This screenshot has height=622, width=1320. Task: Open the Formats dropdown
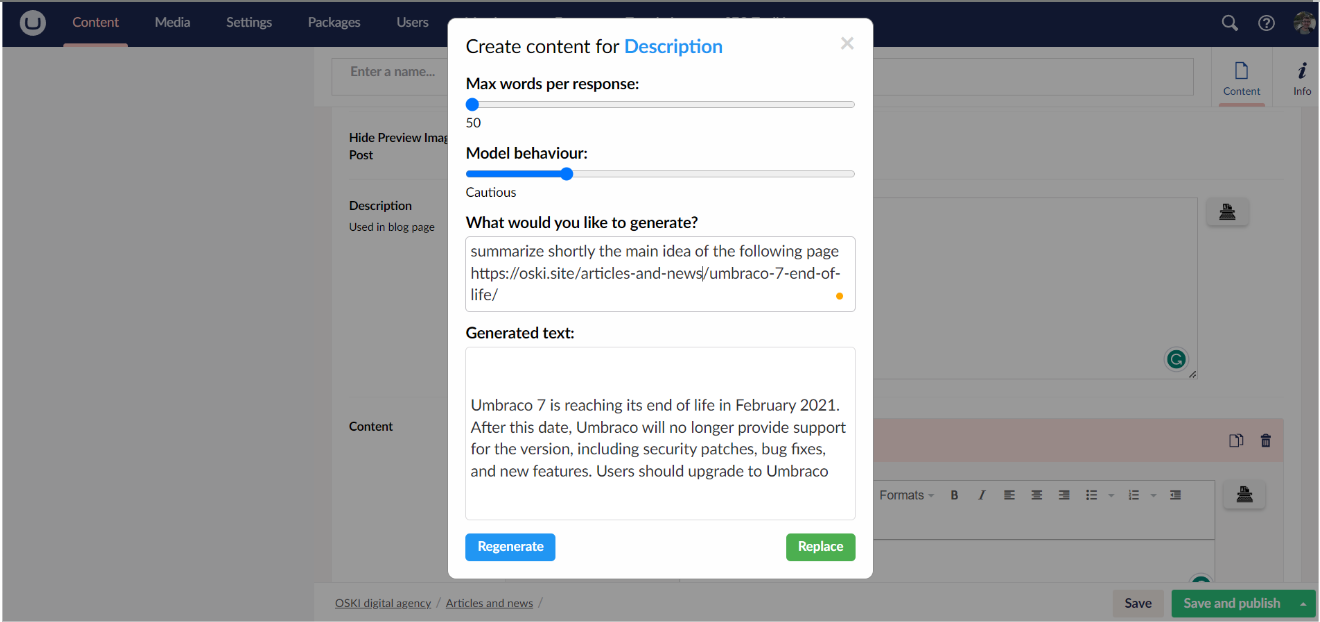(x=906, y=495)
